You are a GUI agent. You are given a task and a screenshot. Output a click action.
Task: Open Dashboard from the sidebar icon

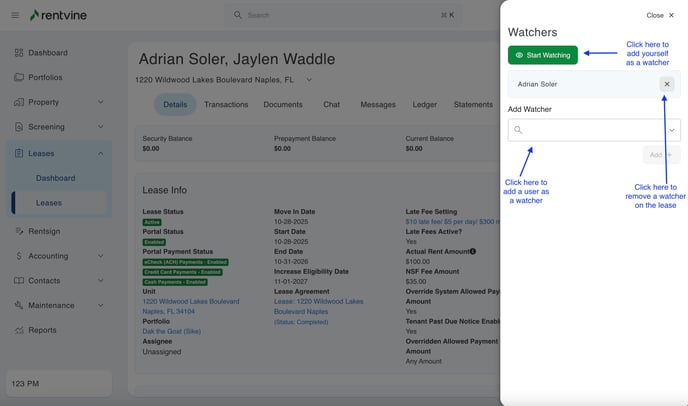[x=19, y=52]
